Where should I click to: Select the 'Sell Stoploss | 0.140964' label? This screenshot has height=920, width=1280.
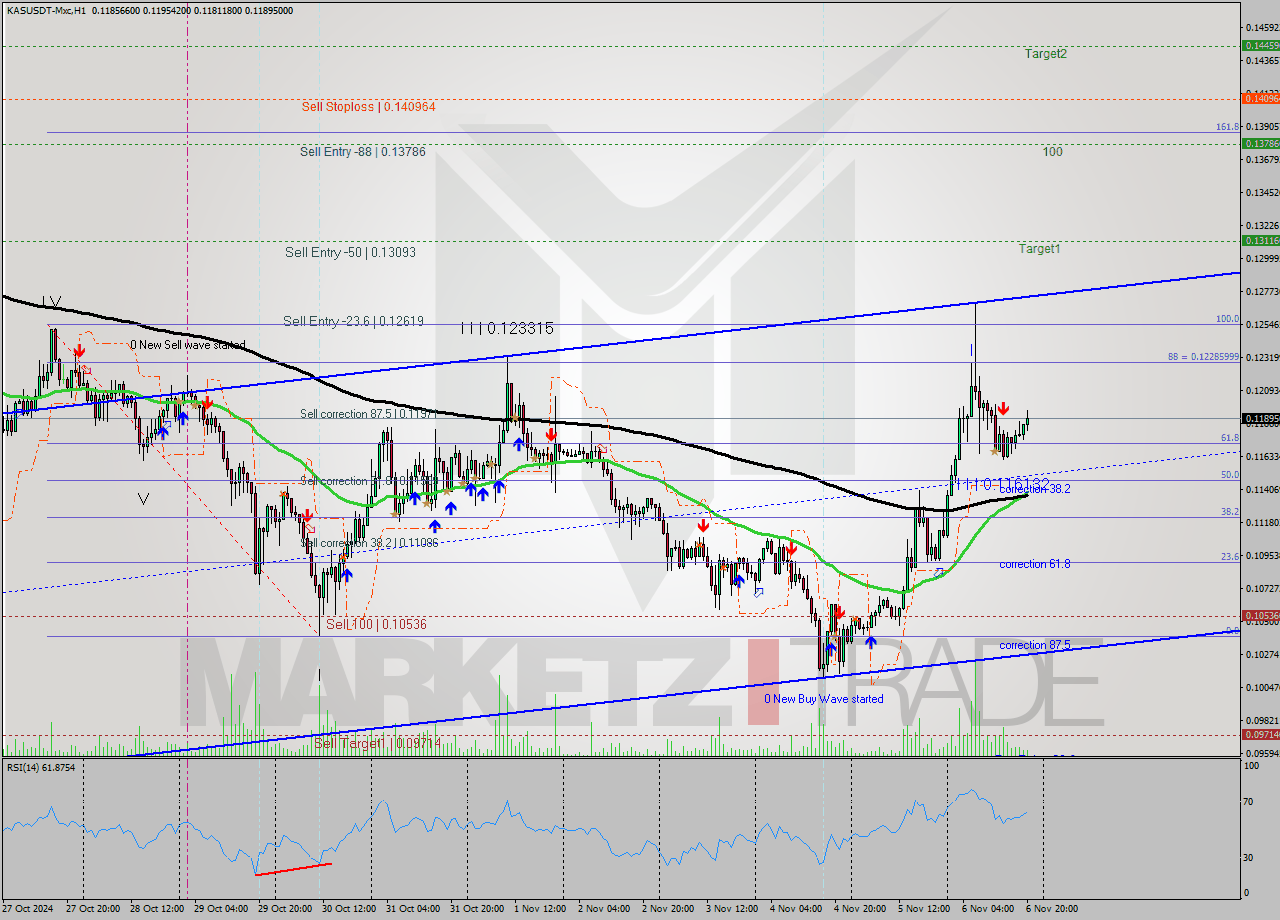click(x=368, y=106)
